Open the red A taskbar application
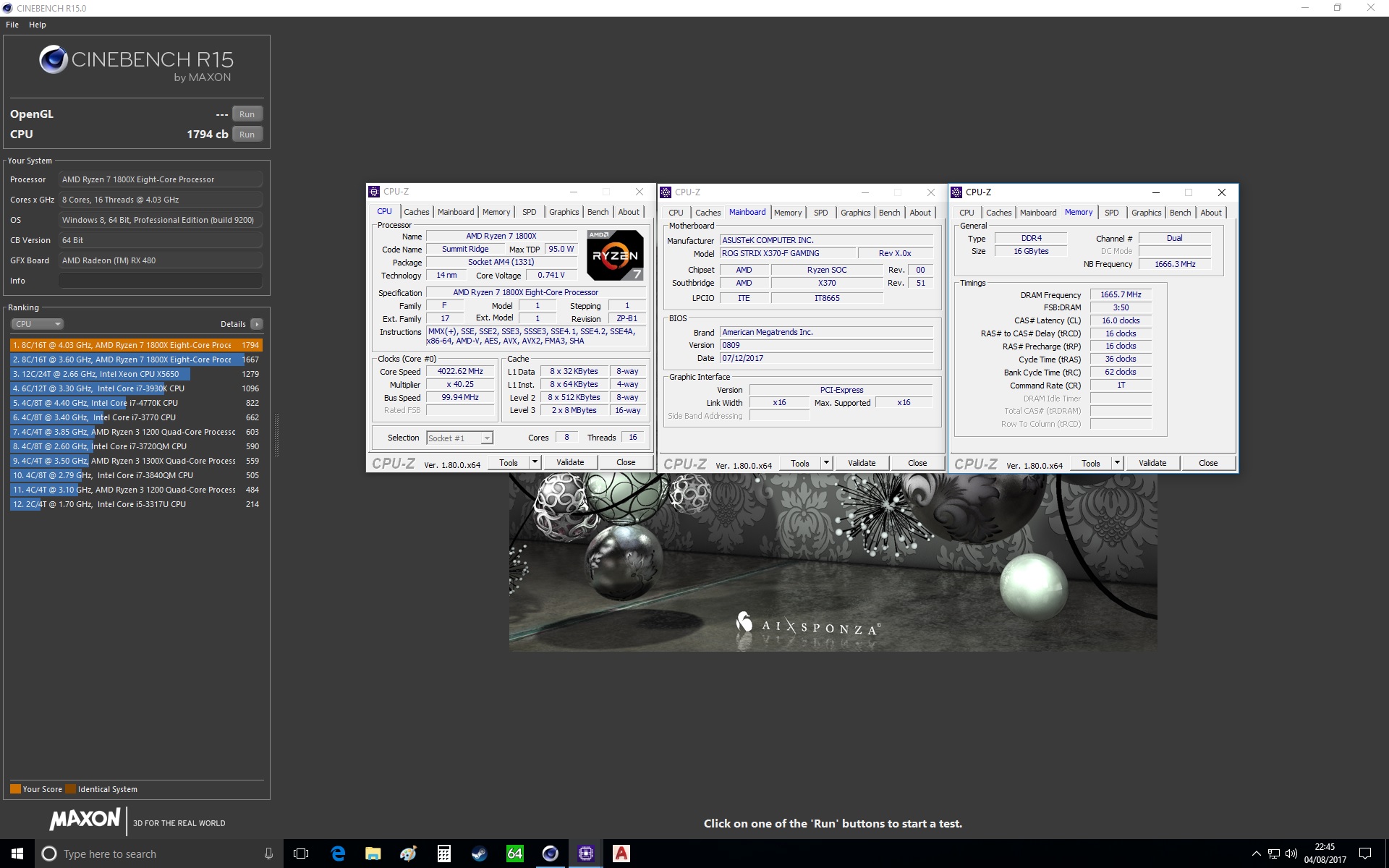This screenshot has width=1389, height=868. tap(621, 854)
